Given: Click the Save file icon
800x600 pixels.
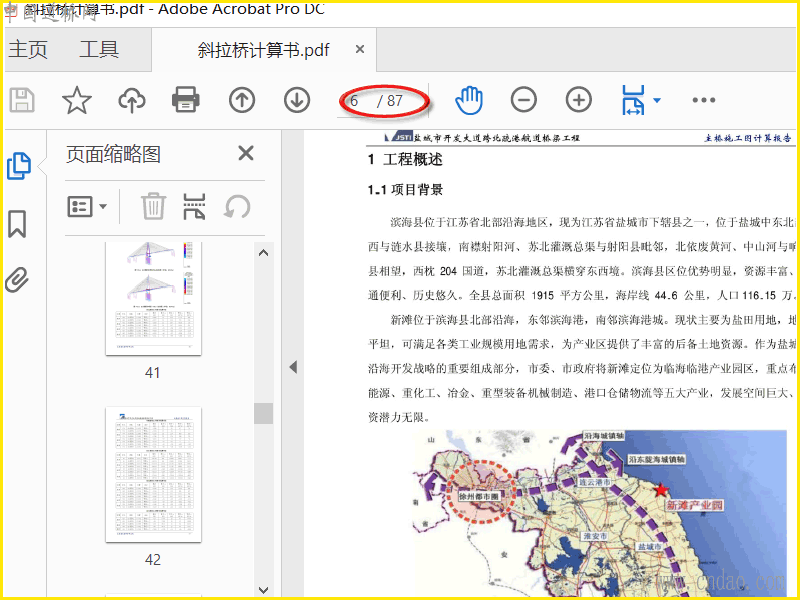Looking at the screenshot, I should click(22, 100).
